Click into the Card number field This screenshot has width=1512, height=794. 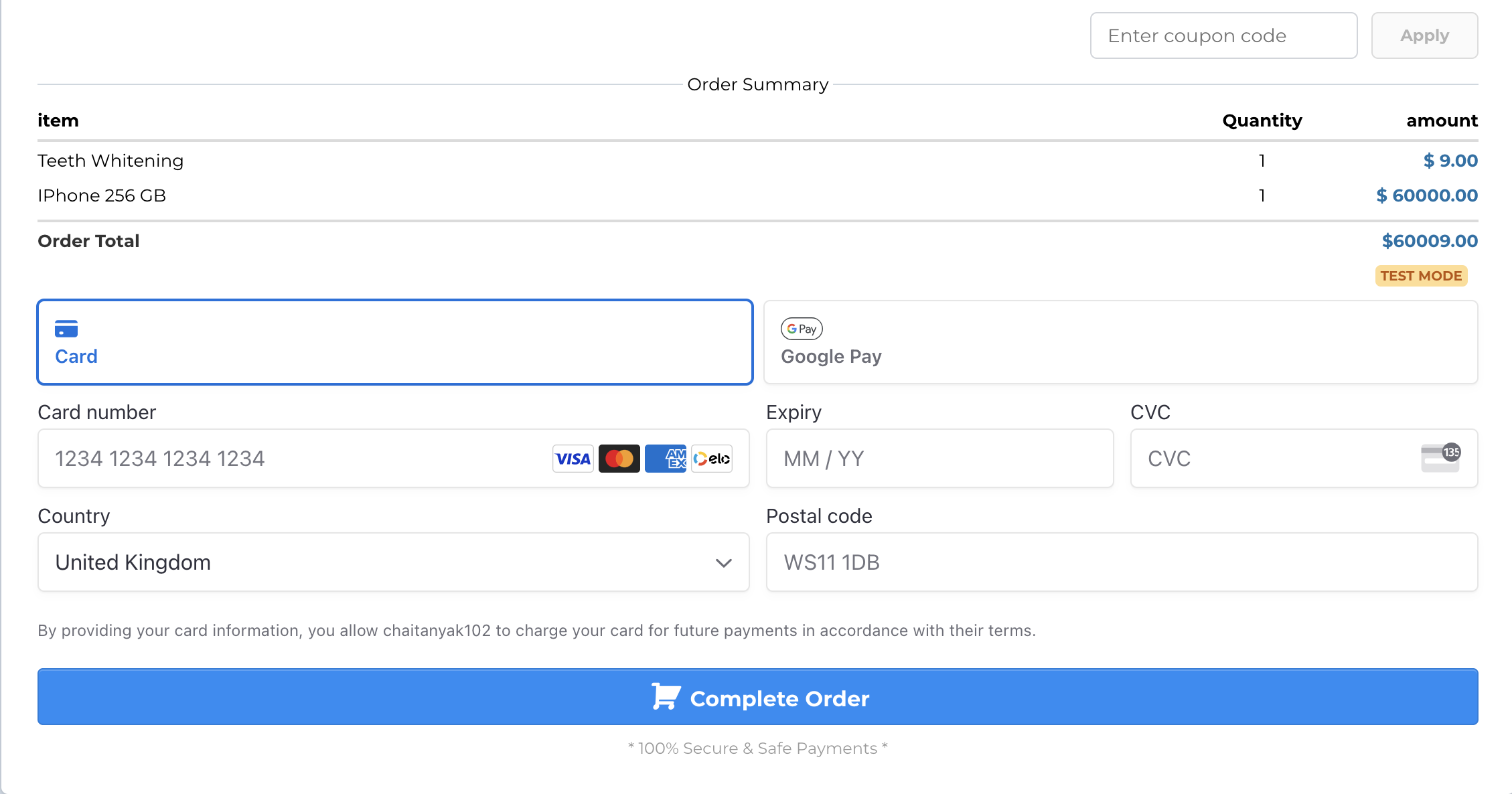(x=295, y=459)
